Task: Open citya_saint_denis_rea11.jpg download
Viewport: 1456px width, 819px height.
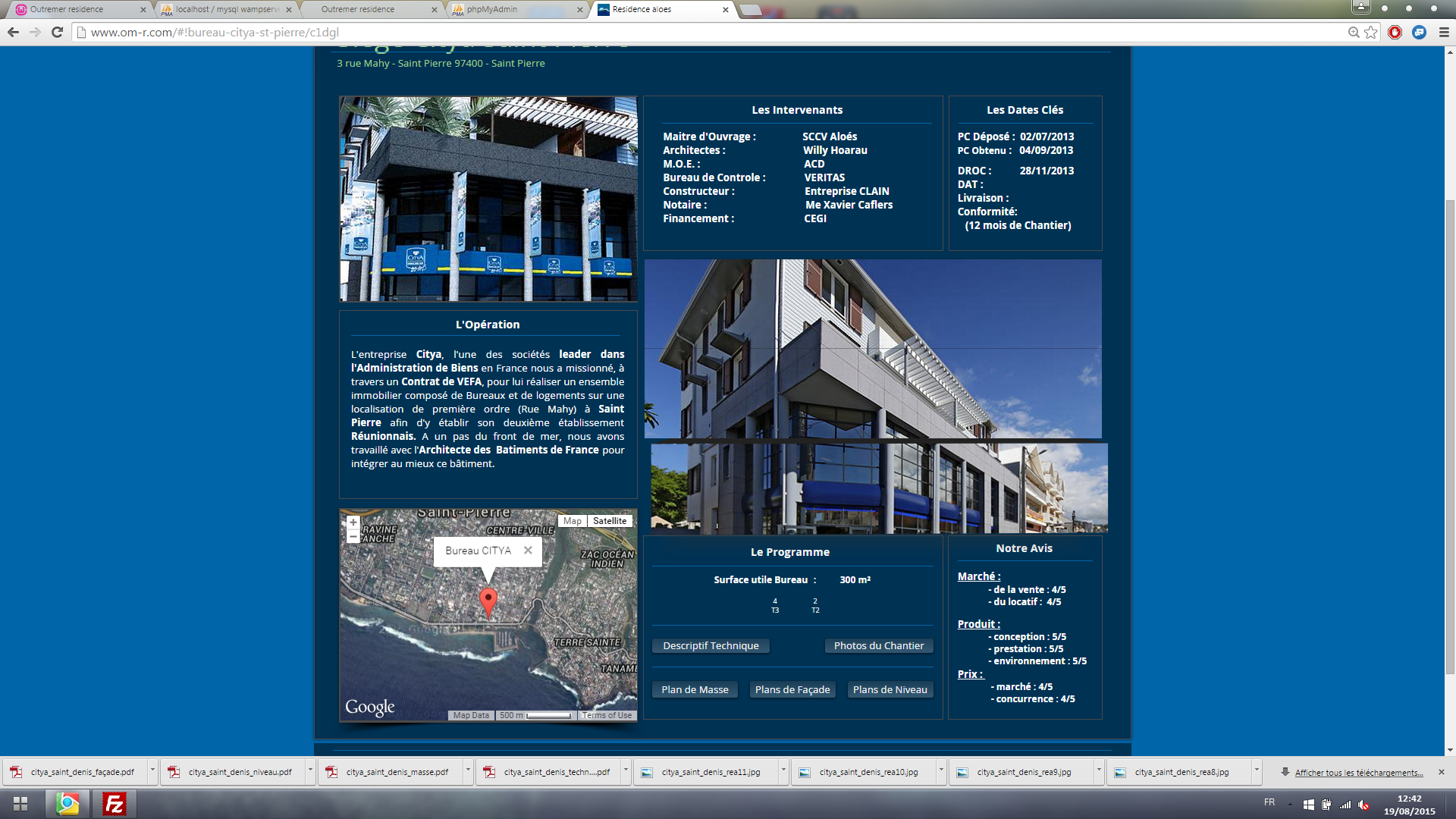Action: [706, 772]
